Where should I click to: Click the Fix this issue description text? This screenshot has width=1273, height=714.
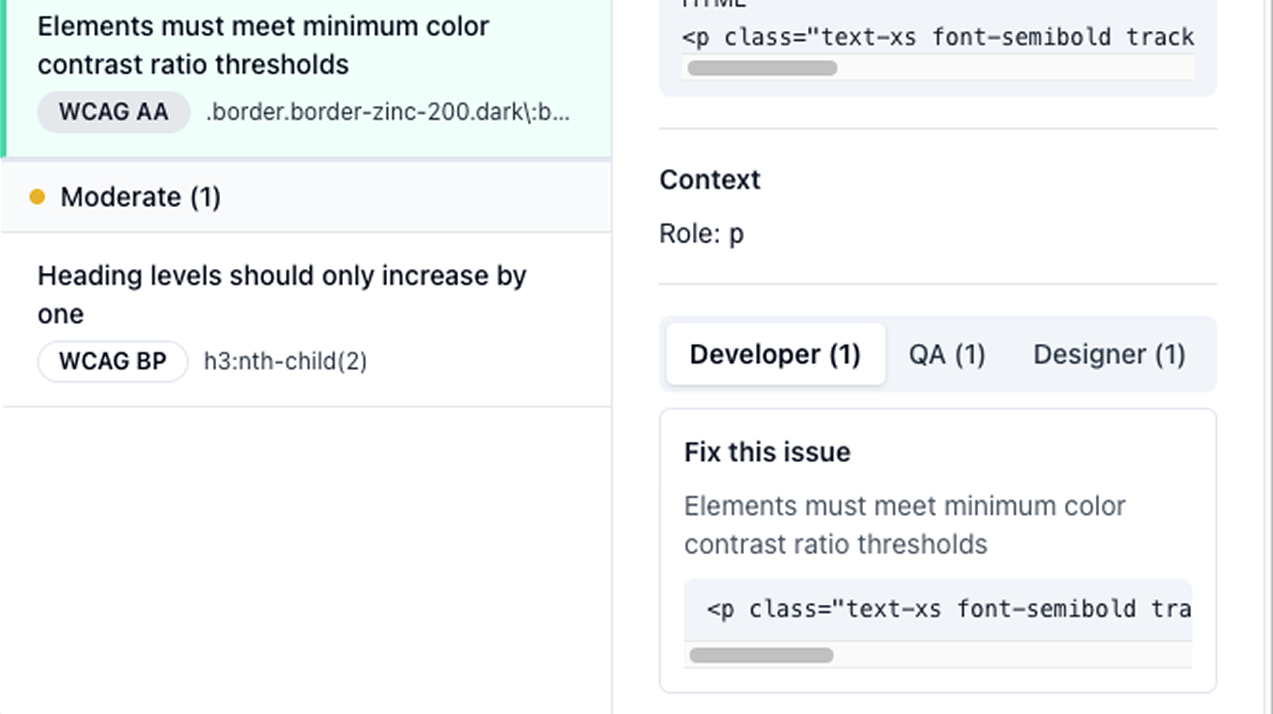click(905, 525)
